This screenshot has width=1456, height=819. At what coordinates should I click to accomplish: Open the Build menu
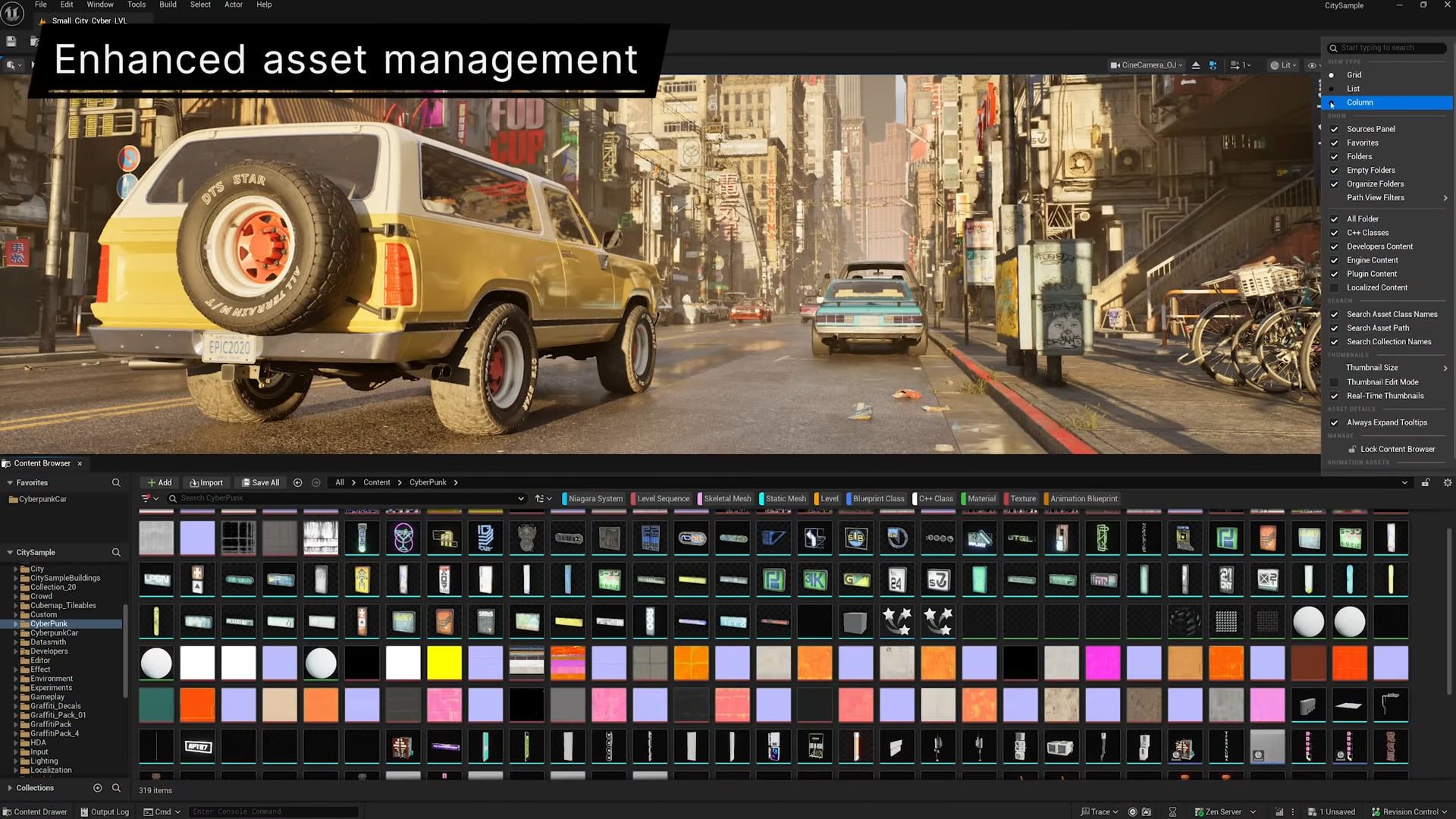[x=167, y=5]
